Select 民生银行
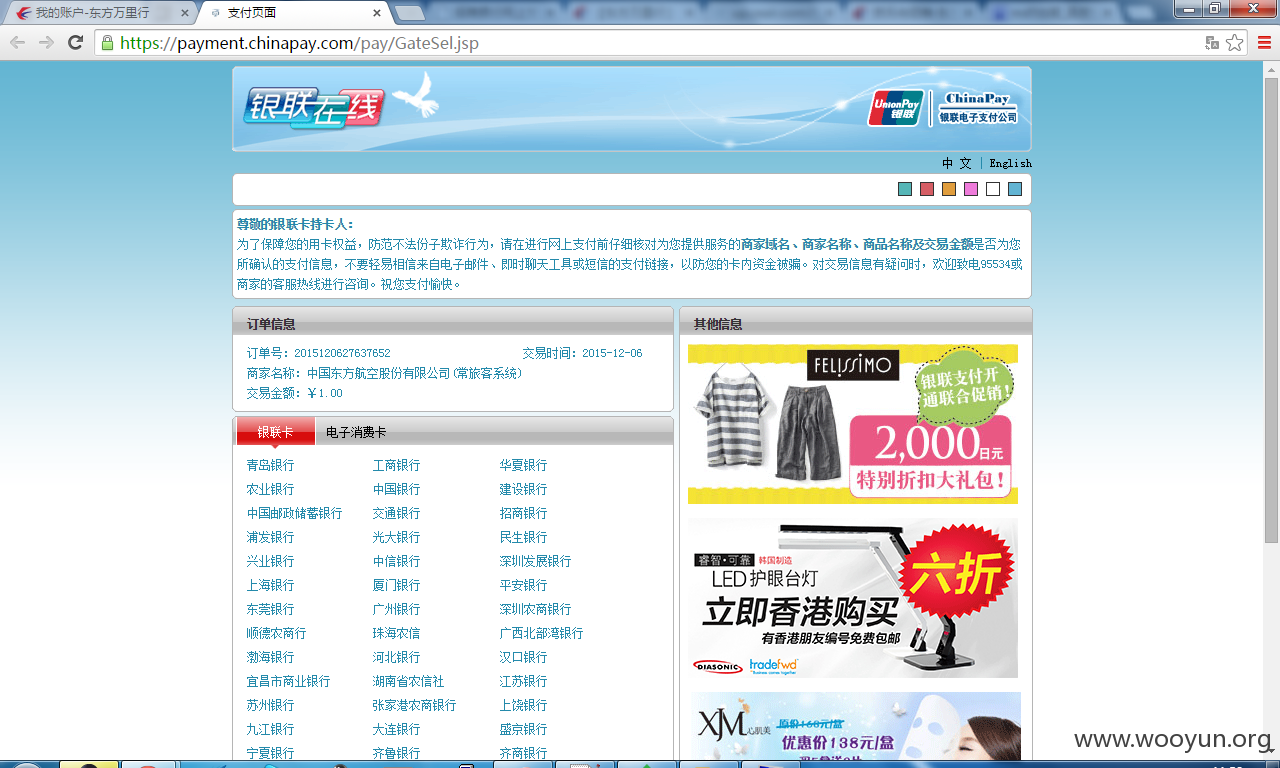Viewport: 1280px width, 768px height. point(523,537)
